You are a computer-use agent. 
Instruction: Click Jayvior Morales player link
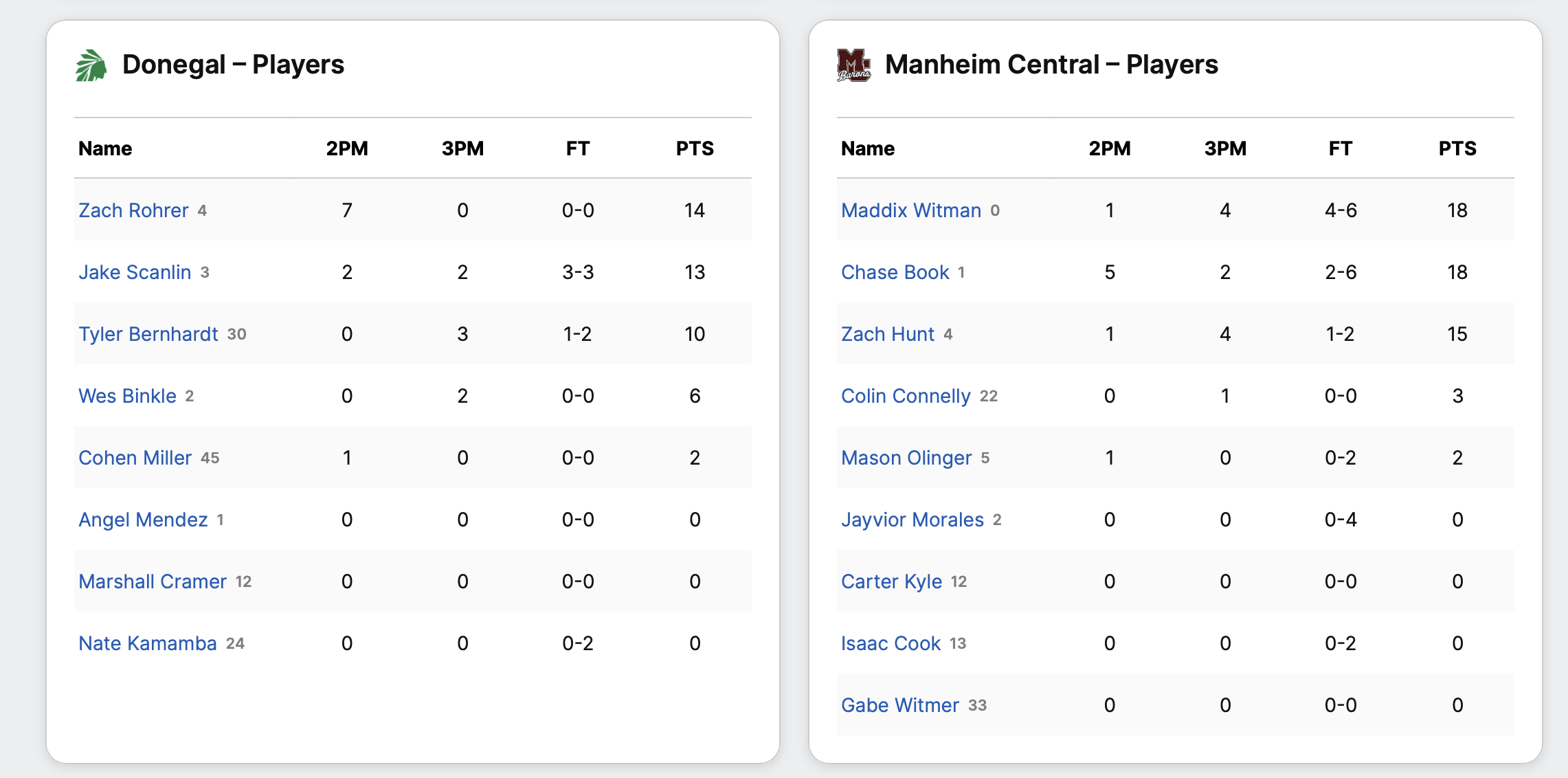(x=912, y=520)
